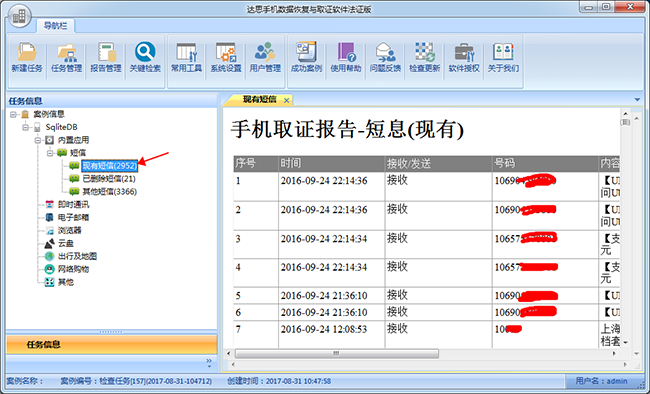Screen dimensions: 650x394
Task: Click the 号码 column header
Action: coord(545,163)
